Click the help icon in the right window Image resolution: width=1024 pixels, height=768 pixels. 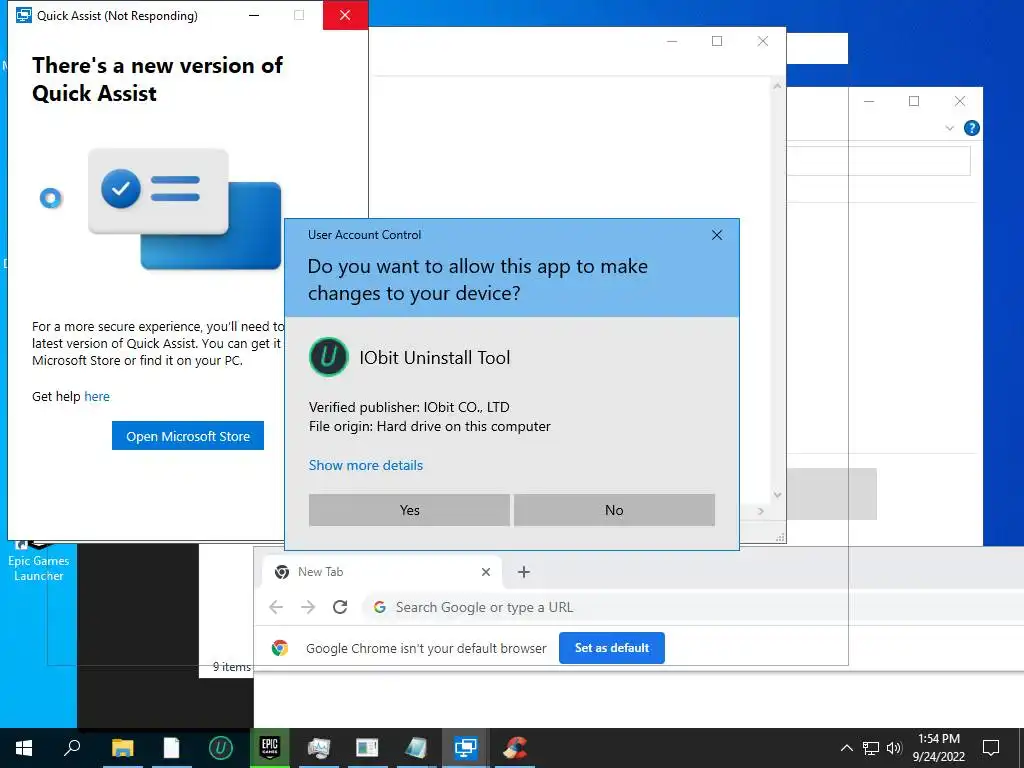coord(971,128)
